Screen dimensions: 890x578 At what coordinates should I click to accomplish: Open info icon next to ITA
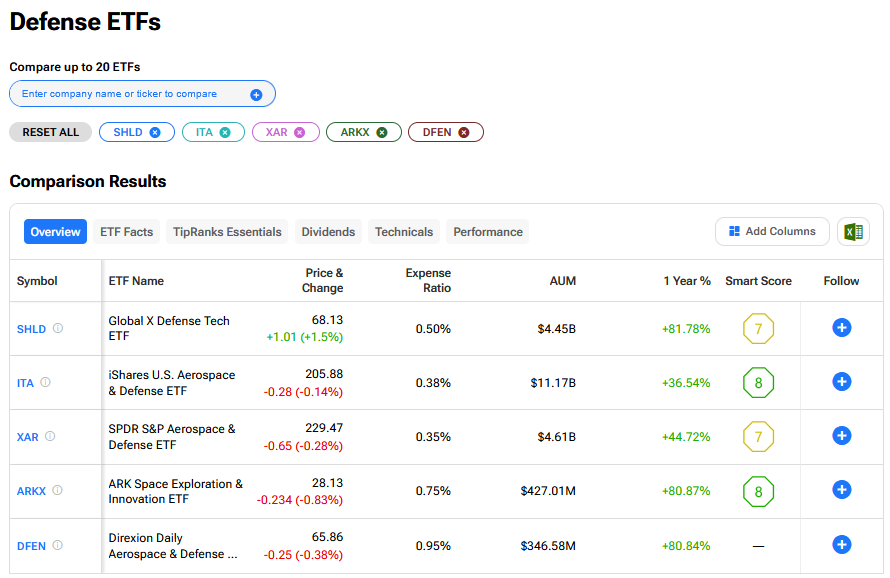click(45, 382)
